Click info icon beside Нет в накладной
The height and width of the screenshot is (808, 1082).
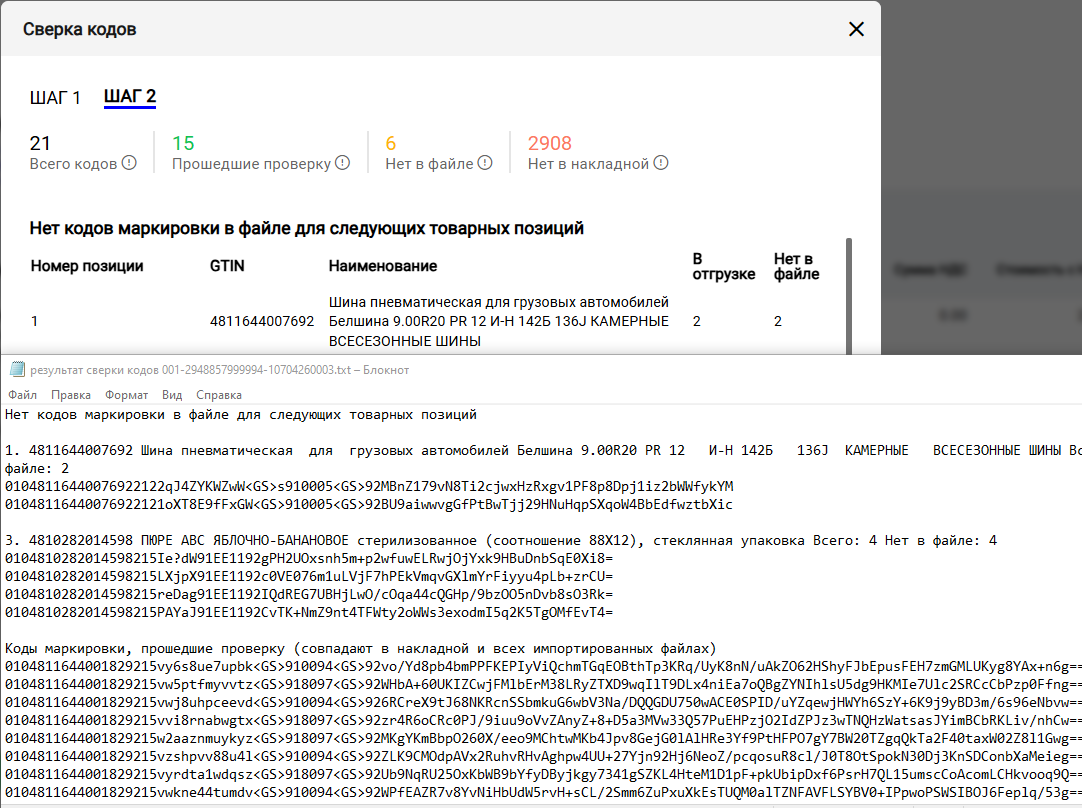[x=661, y=163]
